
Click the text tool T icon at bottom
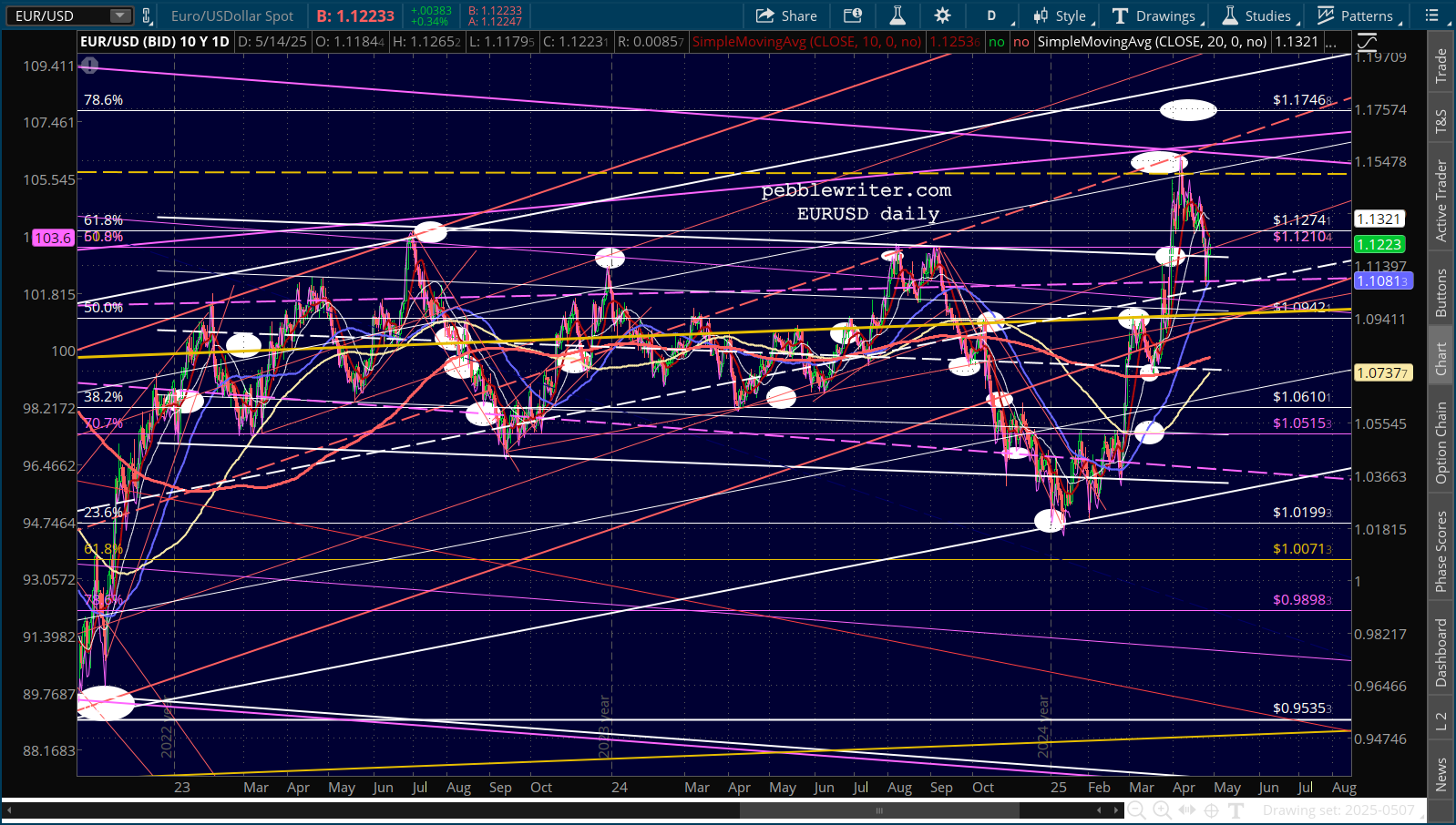coord(1236,810)
